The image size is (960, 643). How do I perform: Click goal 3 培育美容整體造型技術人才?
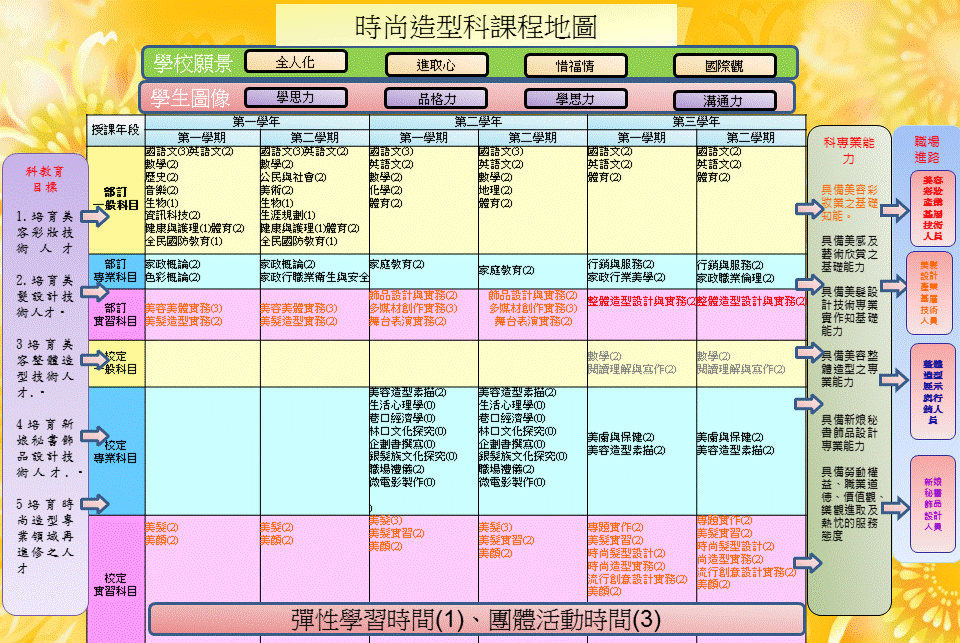click(45, 368)
